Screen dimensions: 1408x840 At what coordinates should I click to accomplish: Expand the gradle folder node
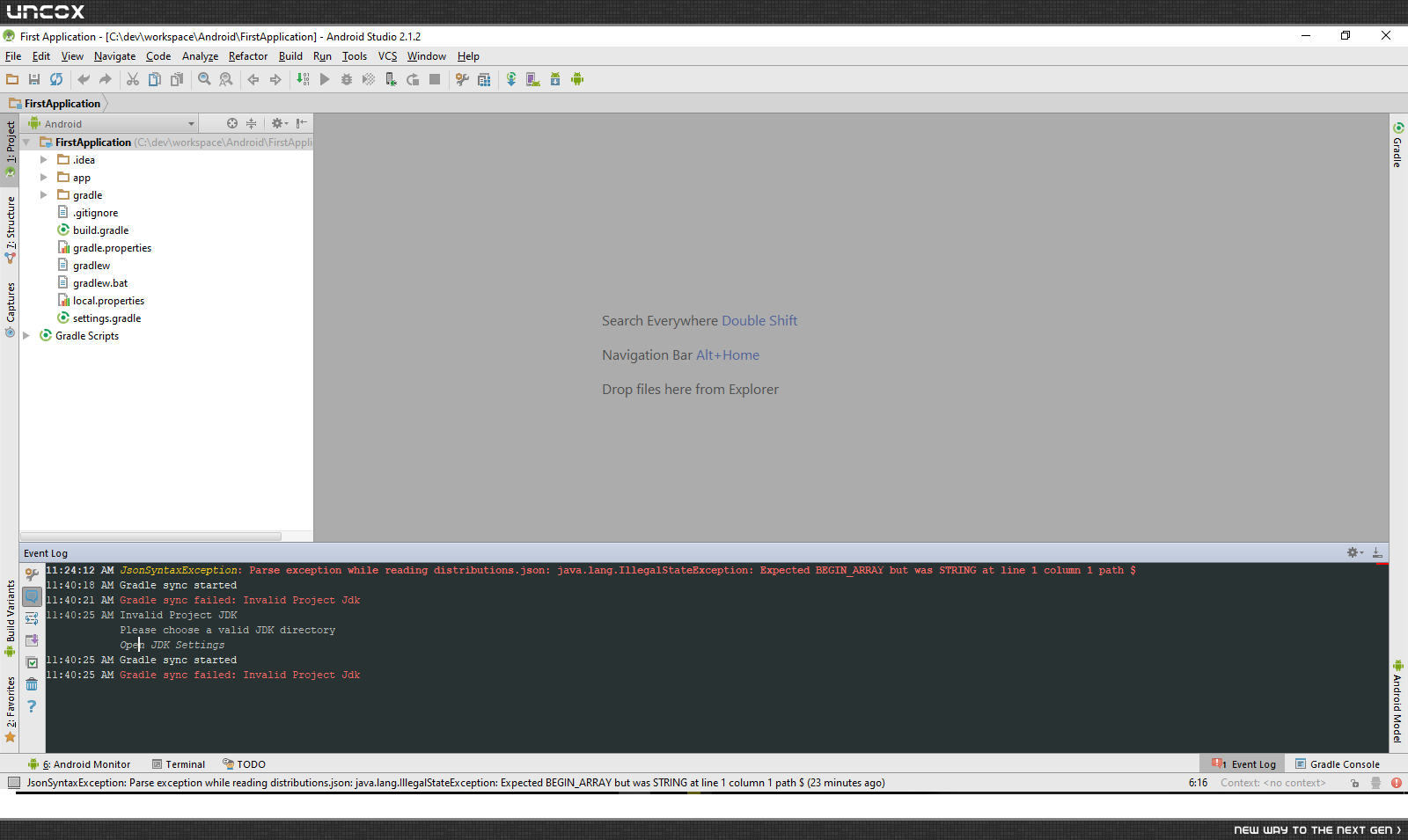point(44,194)
